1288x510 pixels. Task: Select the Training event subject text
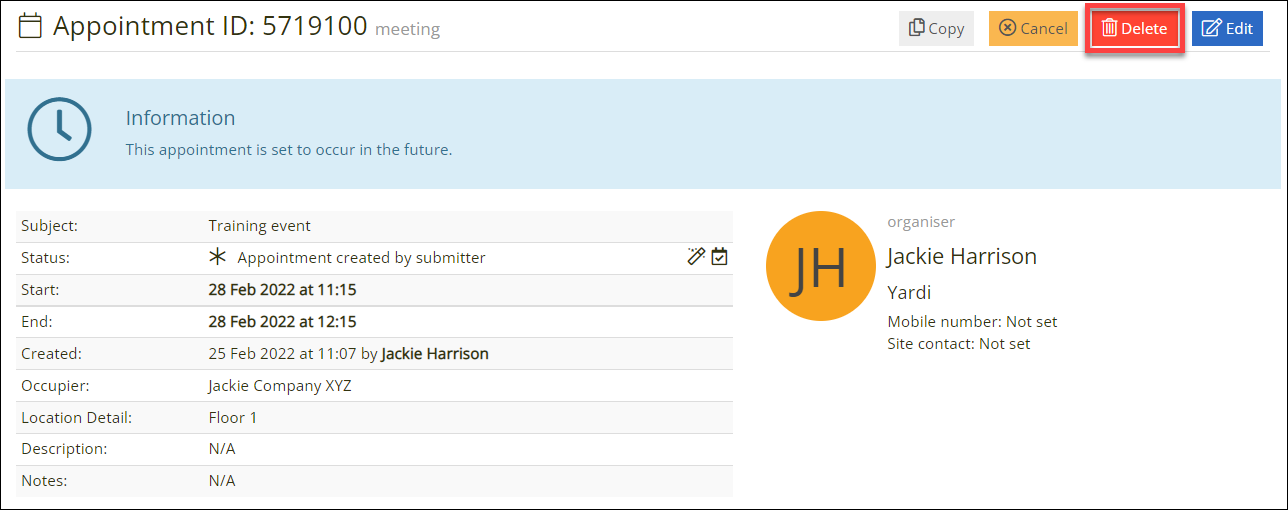tap(260, 226)
